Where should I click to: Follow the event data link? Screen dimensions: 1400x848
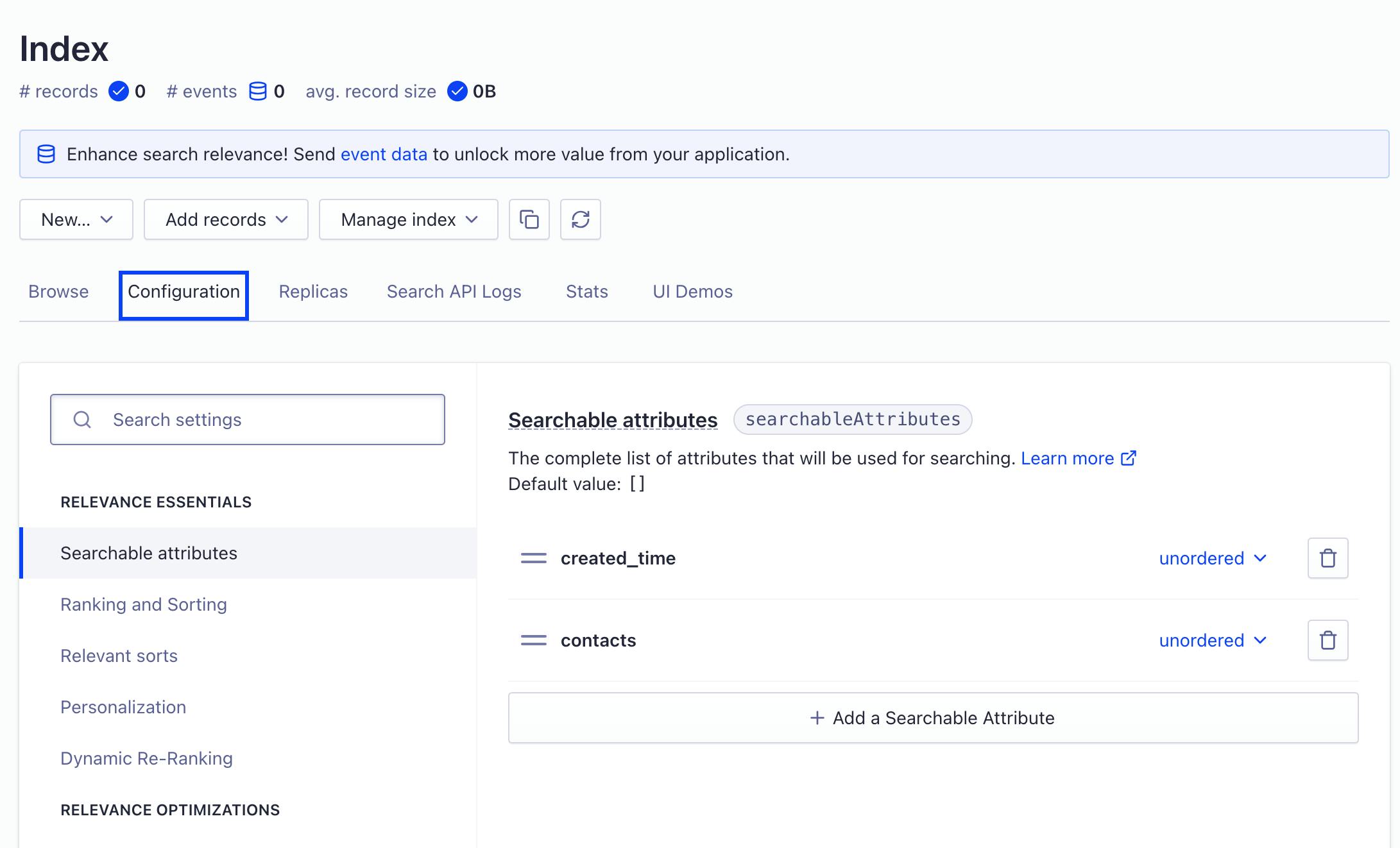pos(384,154)
